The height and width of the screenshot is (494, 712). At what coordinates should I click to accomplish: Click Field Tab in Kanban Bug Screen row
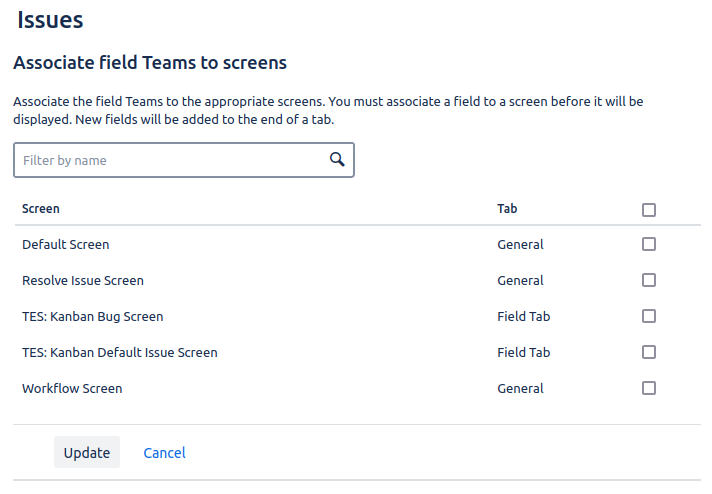click(x=523, y=316)
